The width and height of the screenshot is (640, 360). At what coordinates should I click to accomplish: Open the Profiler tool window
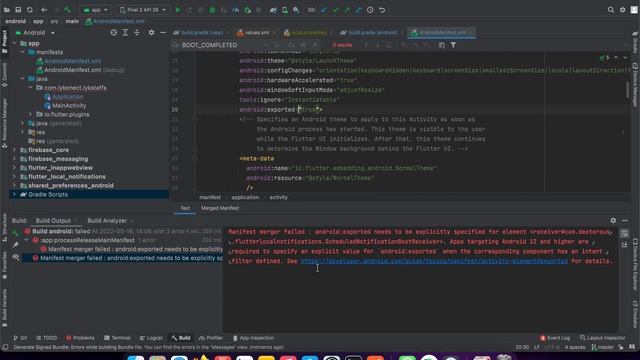[211, 338]
